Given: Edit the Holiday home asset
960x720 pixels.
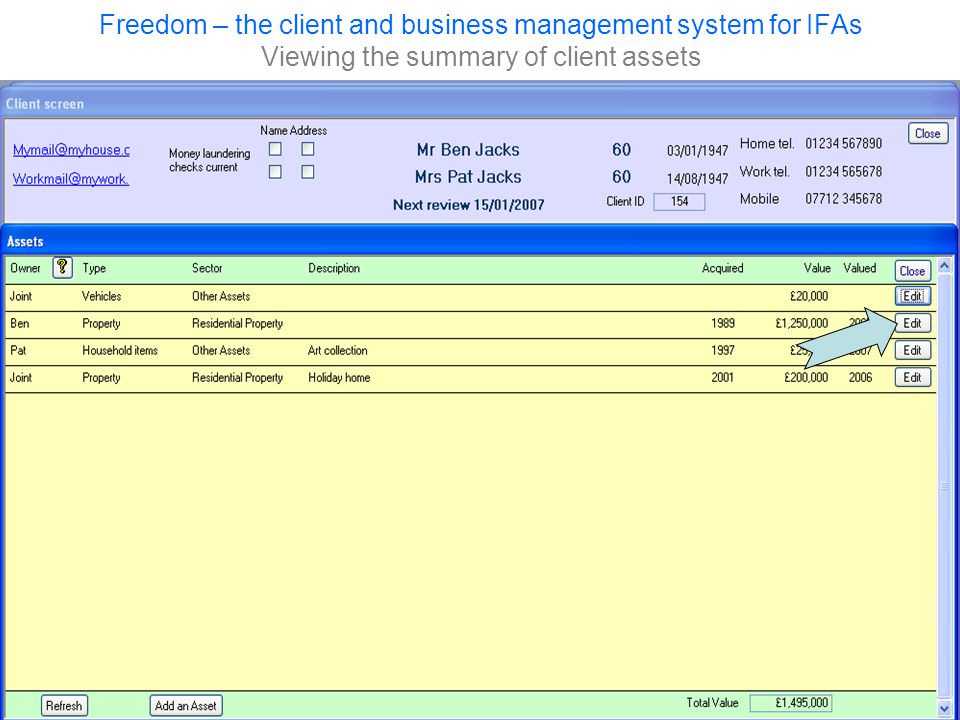Looking at the screenshot, I should pos(912,377).
